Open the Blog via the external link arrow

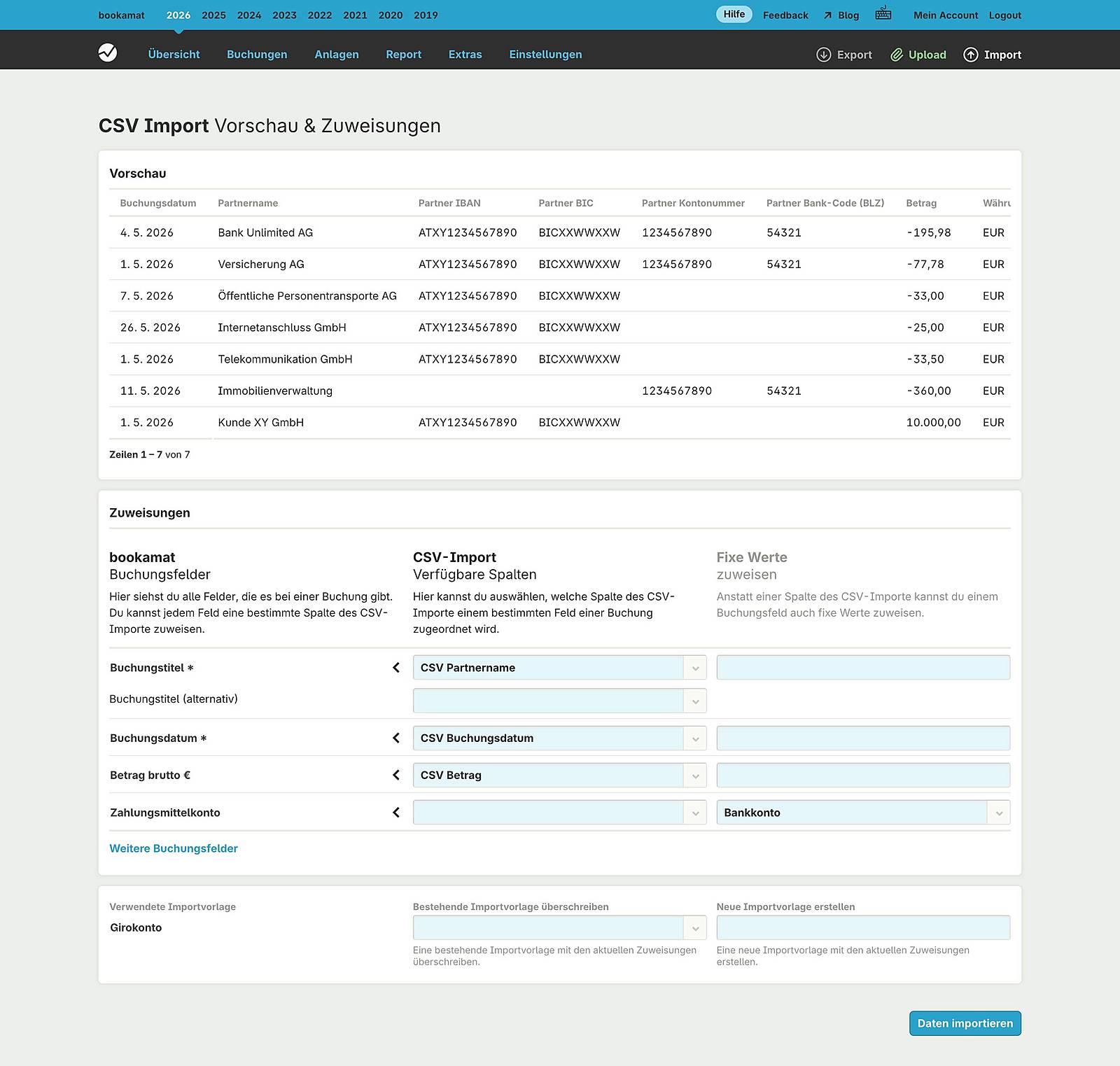pos(827,15)
